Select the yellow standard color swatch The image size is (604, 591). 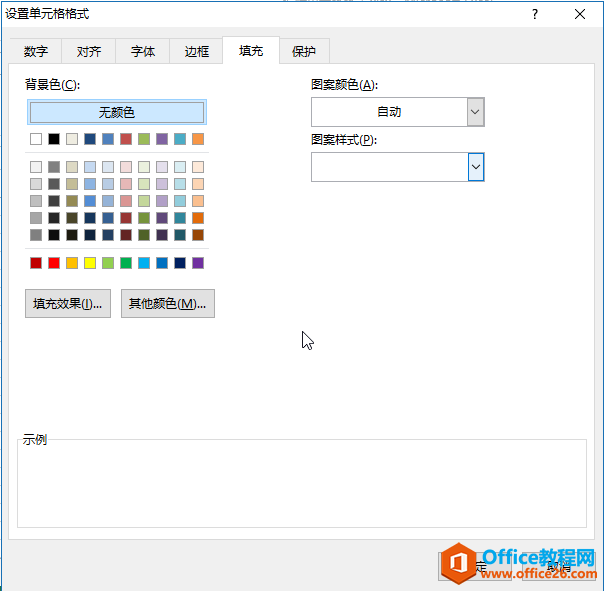(x=90, y=263)
